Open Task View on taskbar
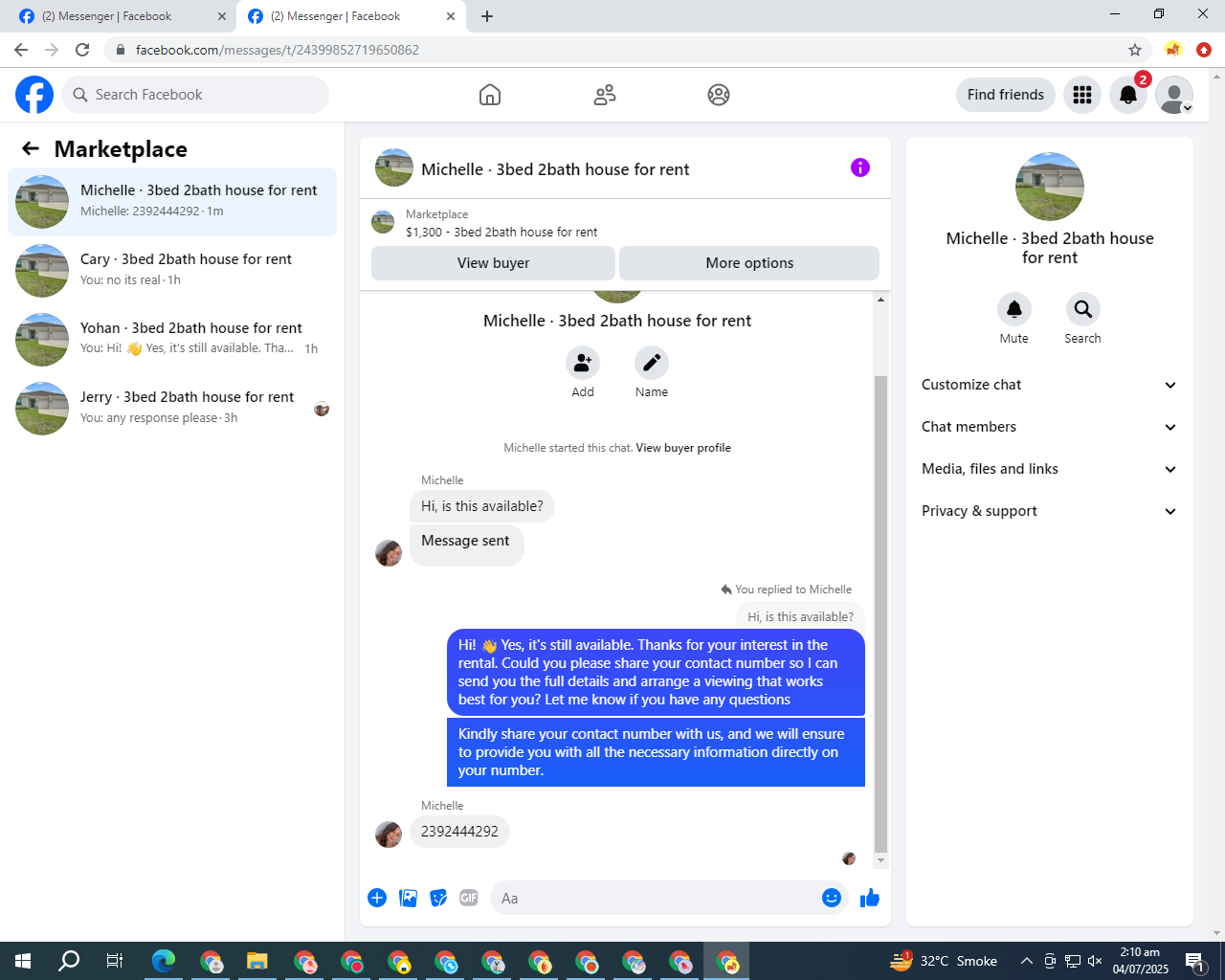 (115, 961)
